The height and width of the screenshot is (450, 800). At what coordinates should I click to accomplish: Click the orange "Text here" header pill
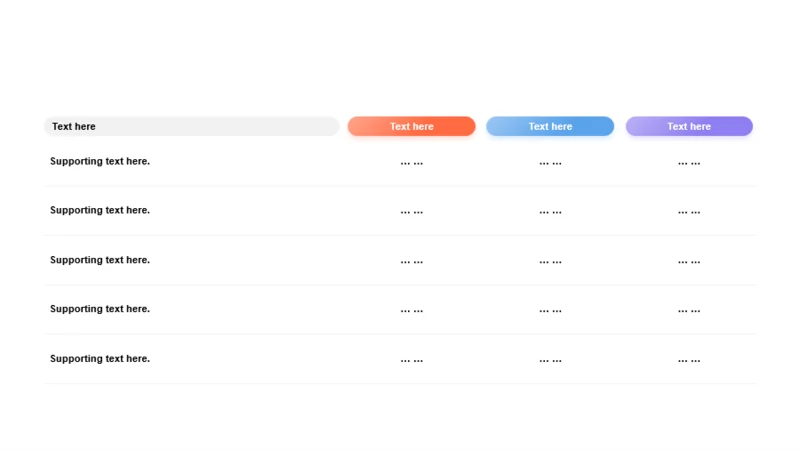411,126
